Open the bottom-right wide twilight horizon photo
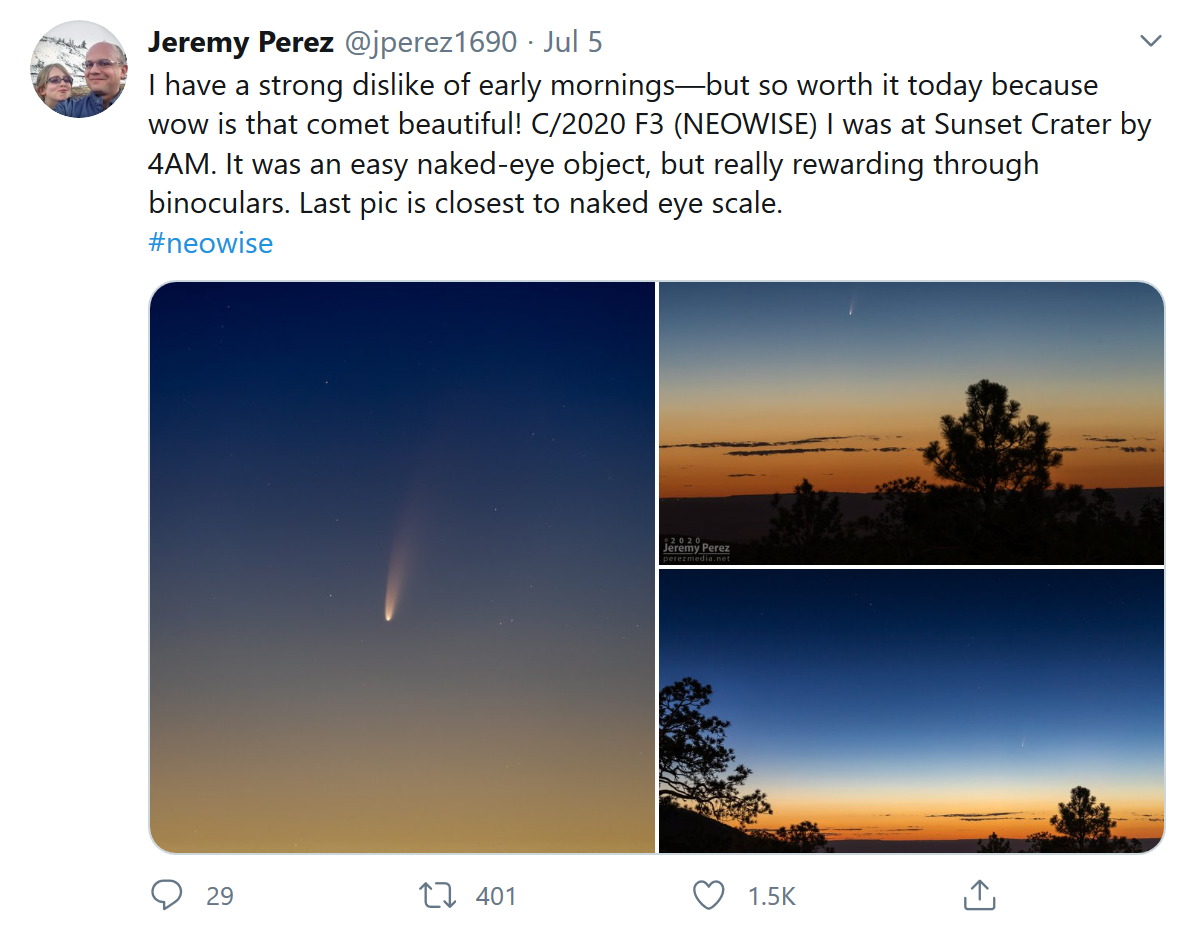The image size is (1196, 933). click(911, 710)
